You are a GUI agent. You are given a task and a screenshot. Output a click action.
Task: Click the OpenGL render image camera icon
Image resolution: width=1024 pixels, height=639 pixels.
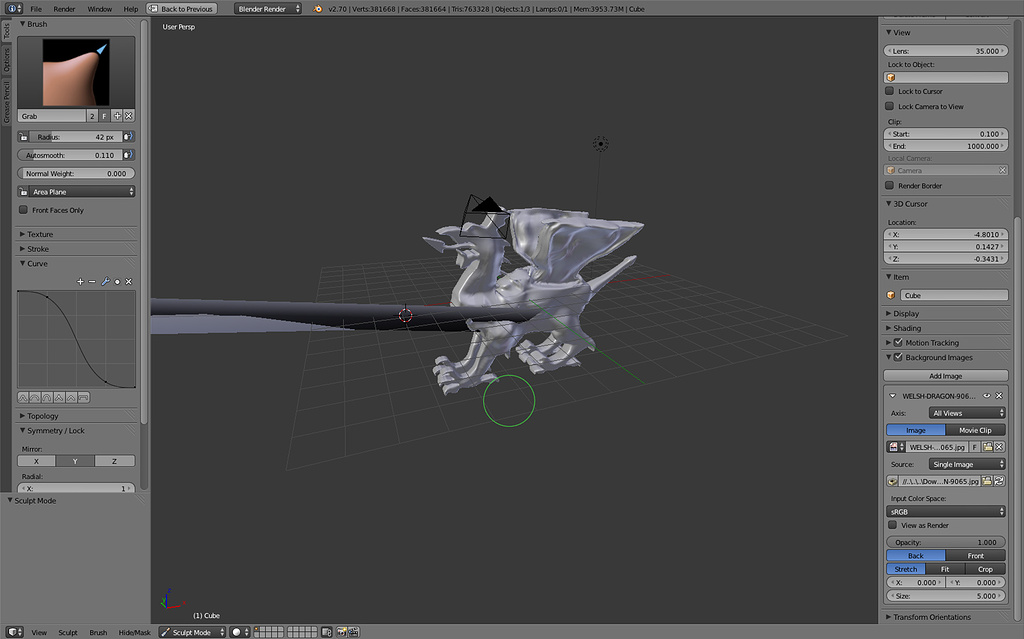coord(342,632)
